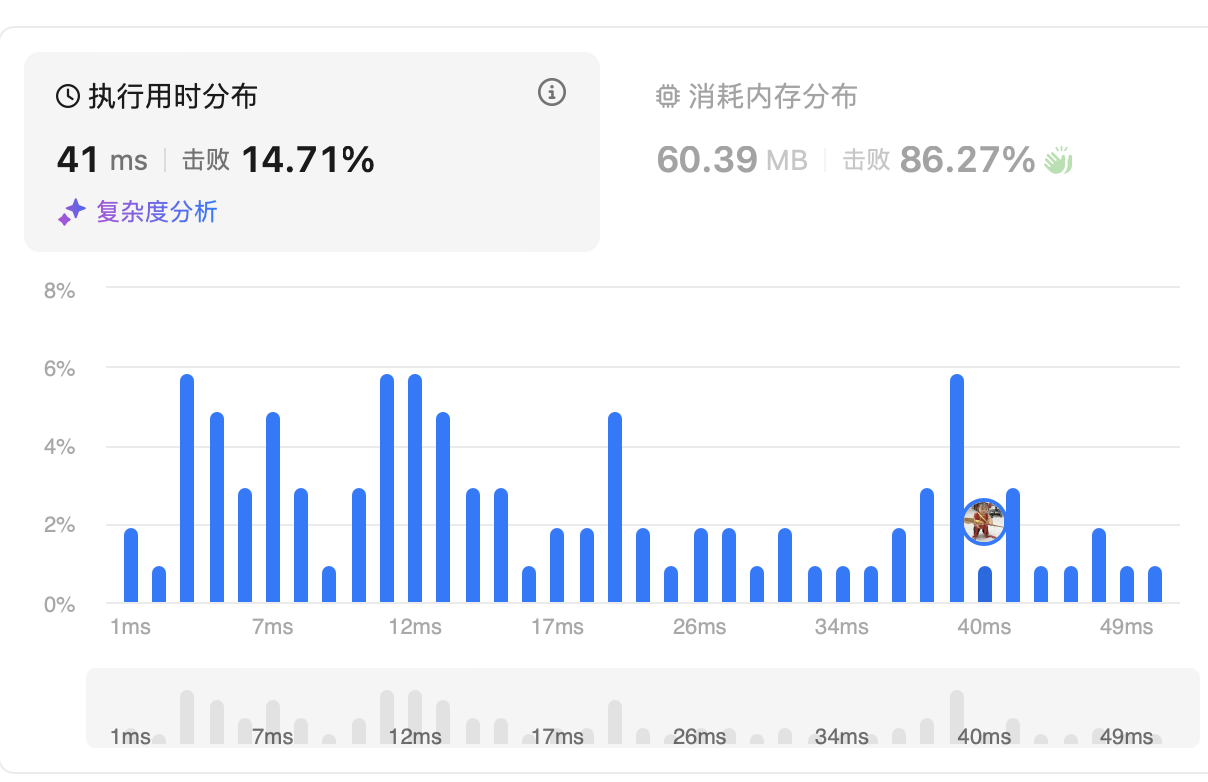Click the 86.27% memory beat percentage
Viewport: 1208px width, 782px height.
967,159
